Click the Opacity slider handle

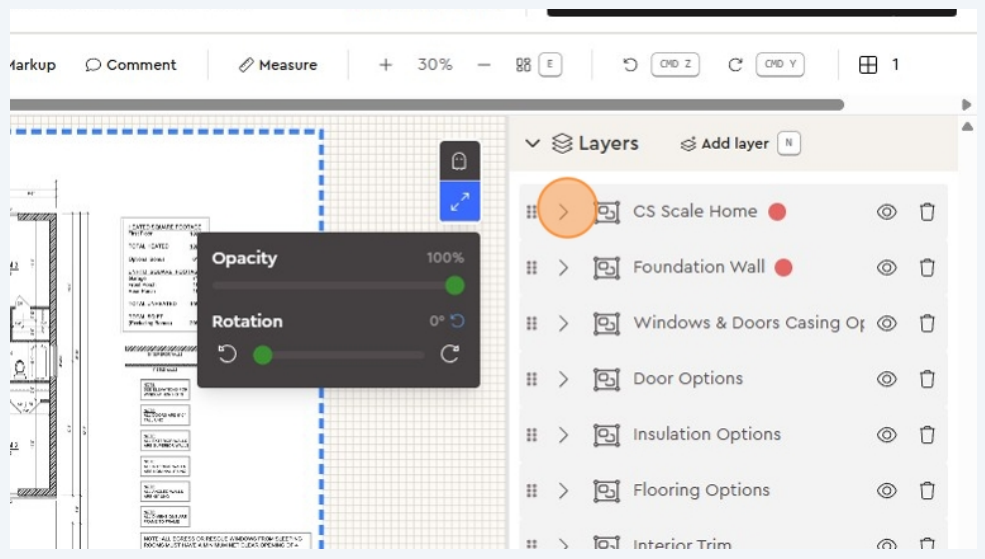[454, 286]
